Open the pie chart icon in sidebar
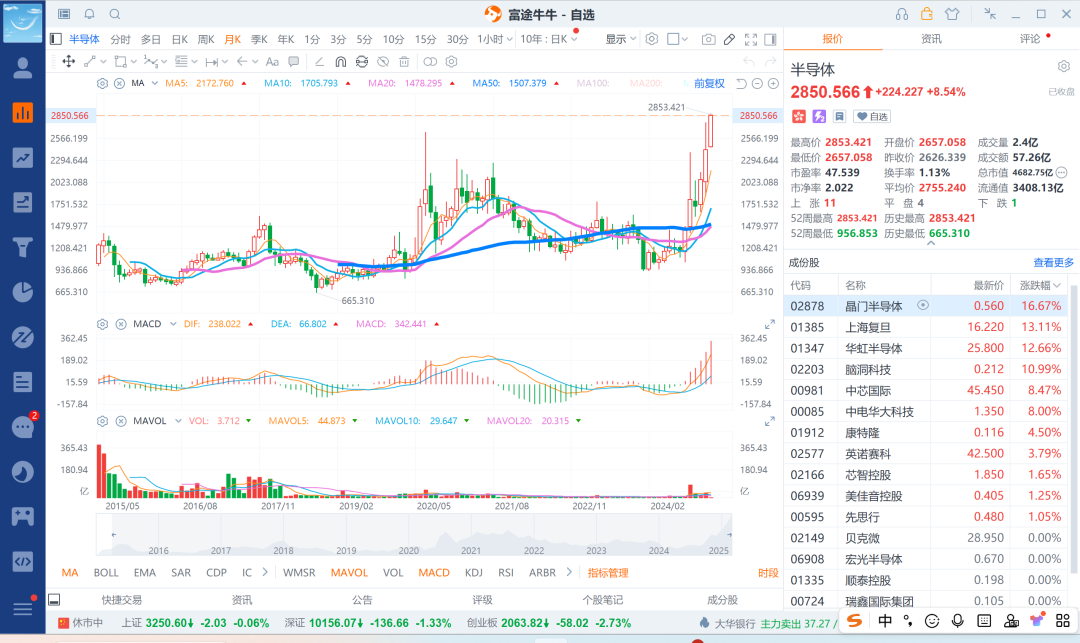The width and height of the screenshot is (1080, 643). click(23, 292)
